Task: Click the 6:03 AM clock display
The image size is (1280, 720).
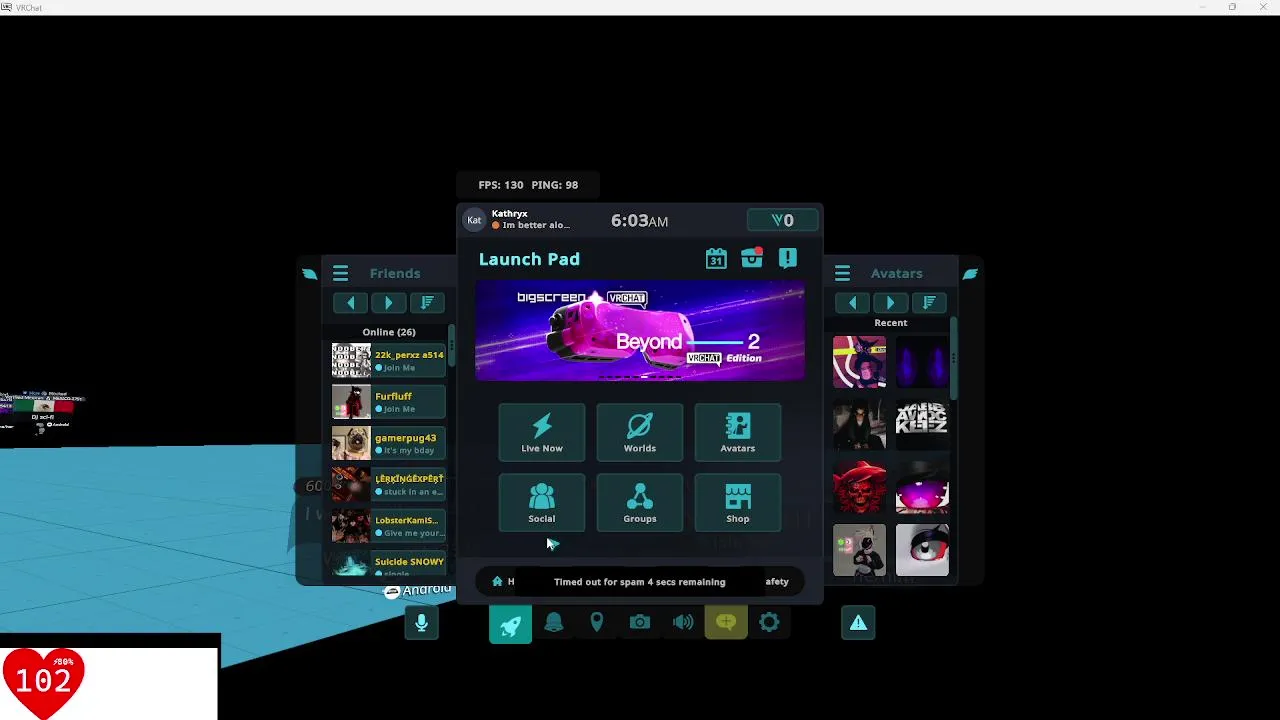Action: point(640,221)
